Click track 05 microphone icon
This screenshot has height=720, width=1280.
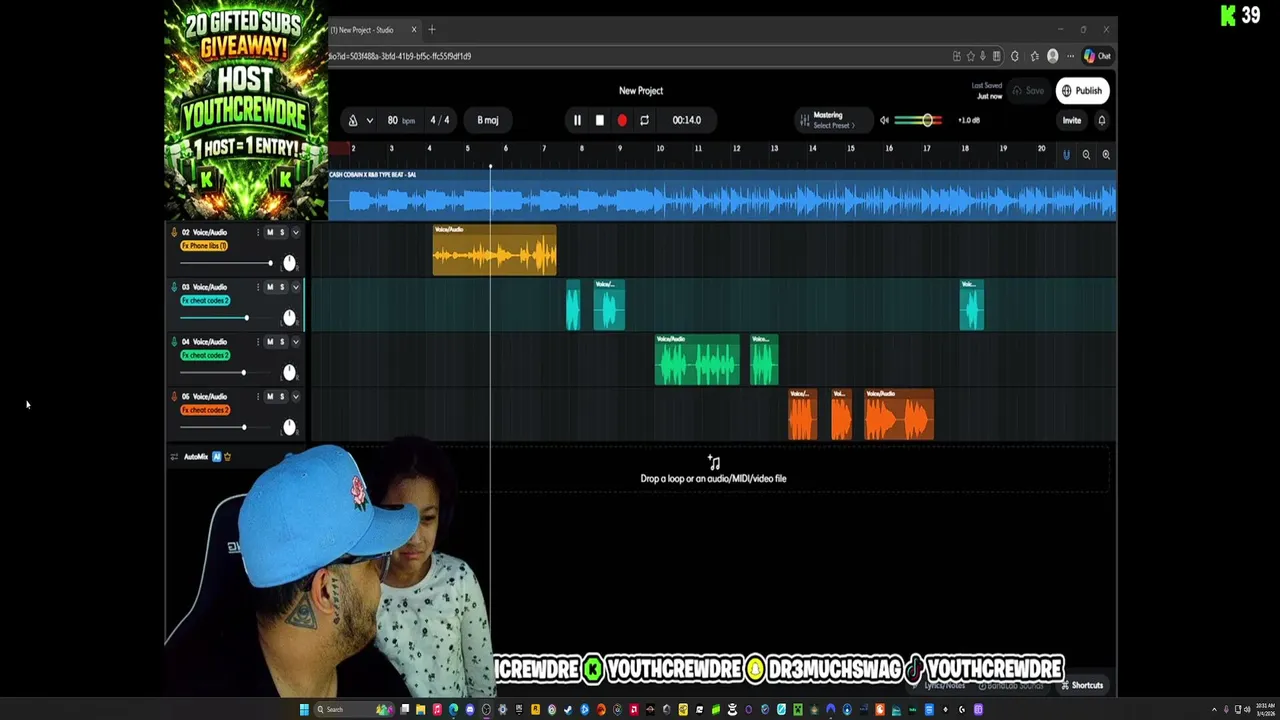(174, 397)
